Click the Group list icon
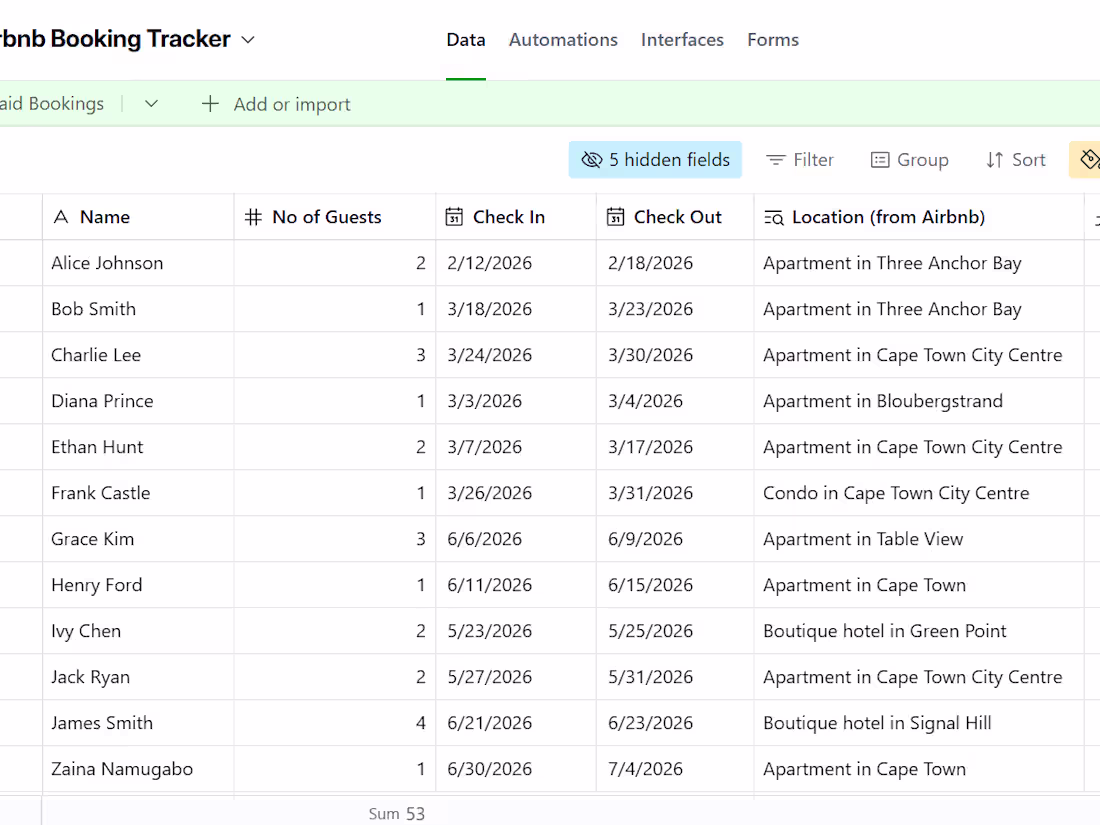 tap(880, 160)
